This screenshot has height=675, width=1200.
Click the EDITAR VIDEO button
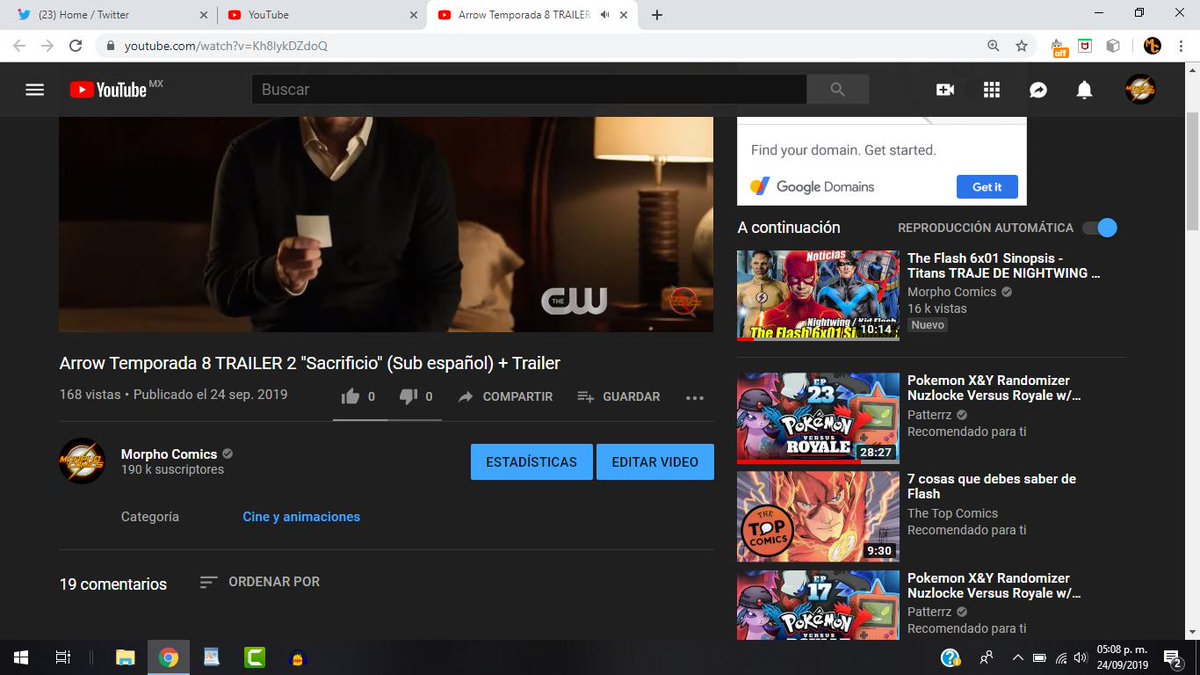click(655, 462)
